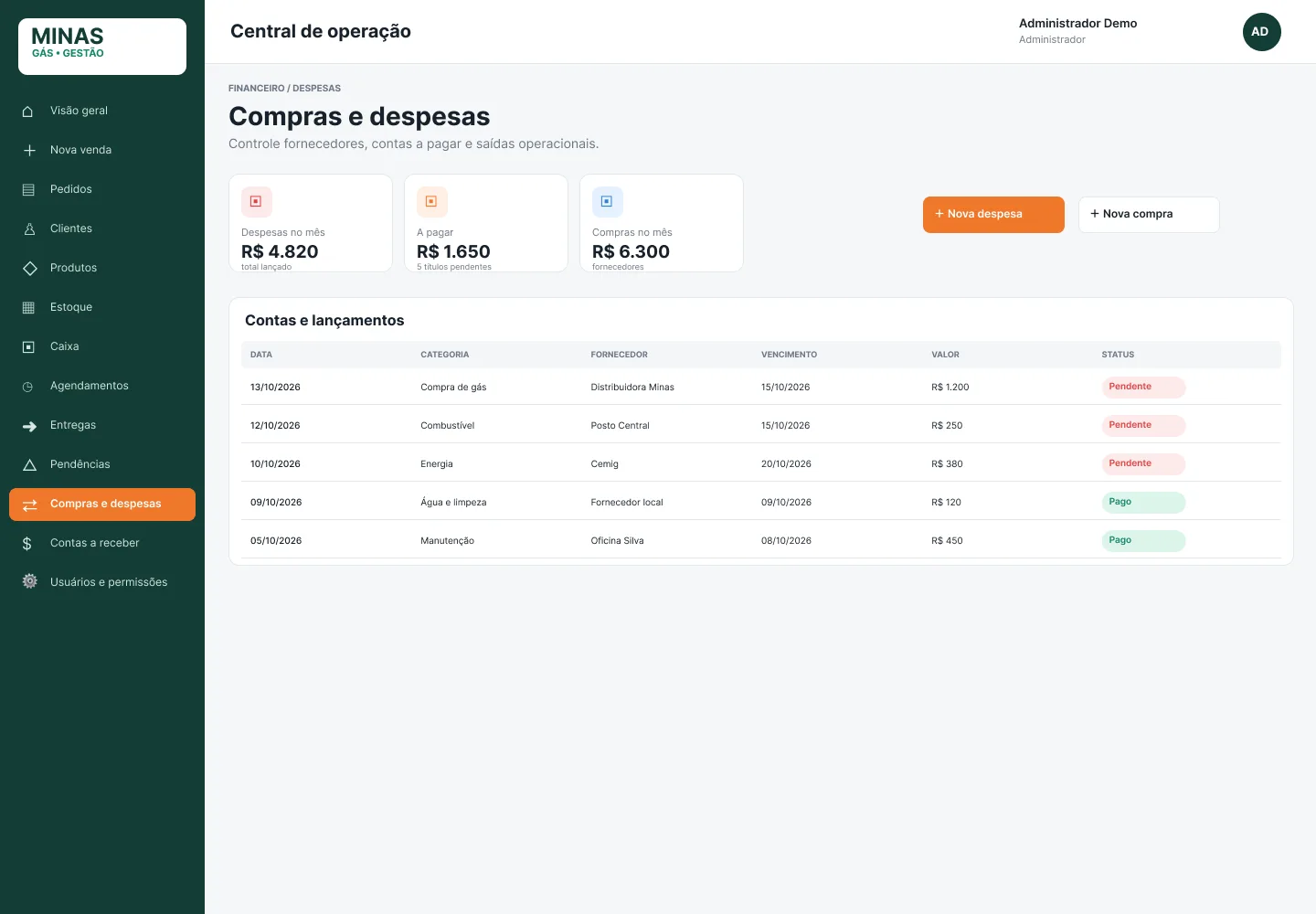This screenshot has height=914, width=1316.
Task: Navigate to Estoque in the sidebar
Action: (102, 308)
